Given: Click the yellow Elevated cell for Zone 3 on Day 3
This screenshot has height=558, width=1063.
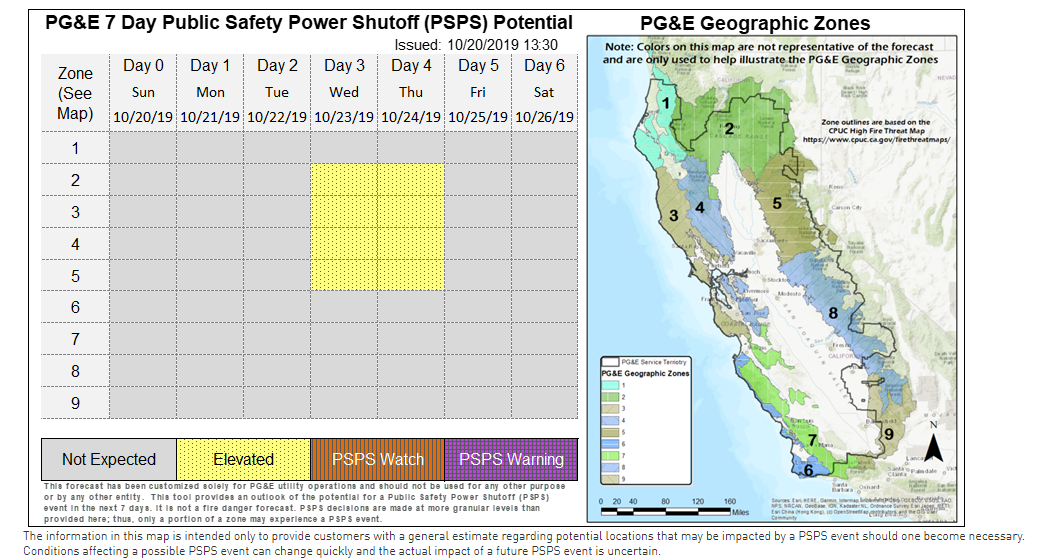Looking at the screenshot, I should click(x=344, y=212).
